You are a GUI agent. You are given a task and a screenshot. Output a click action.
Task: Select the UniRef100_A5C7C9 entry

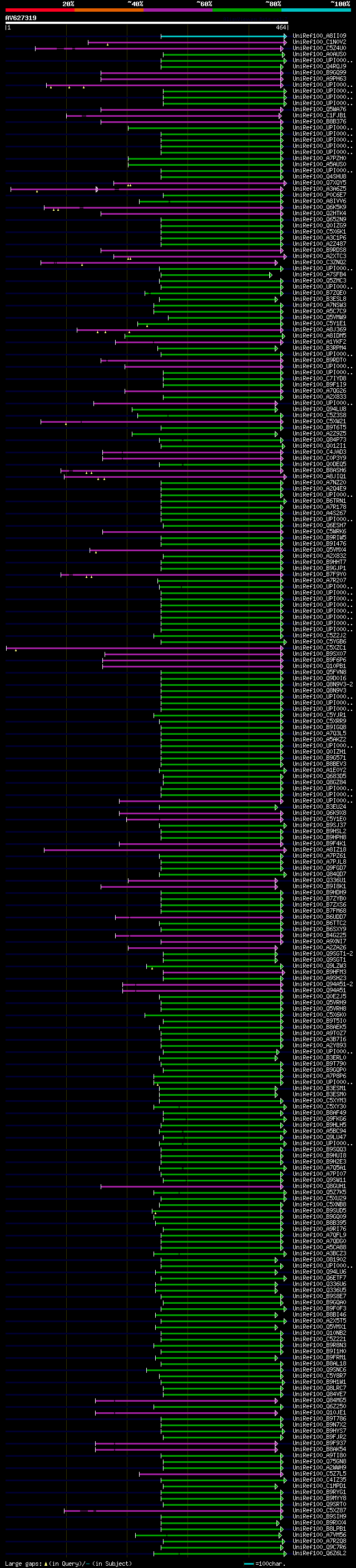pyautogui.click(x=319, y=311)
